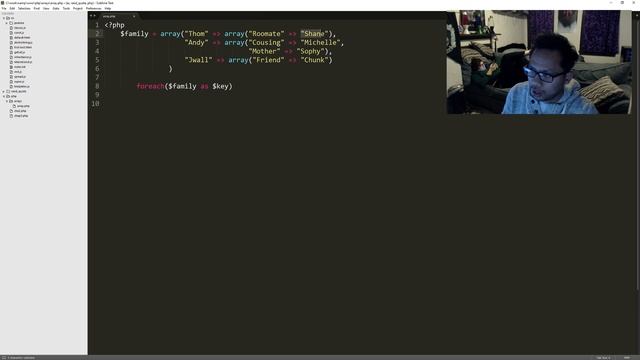Click the <?php opening tag
The height and width of the screenshot is (360, 640).
[114, 25]
